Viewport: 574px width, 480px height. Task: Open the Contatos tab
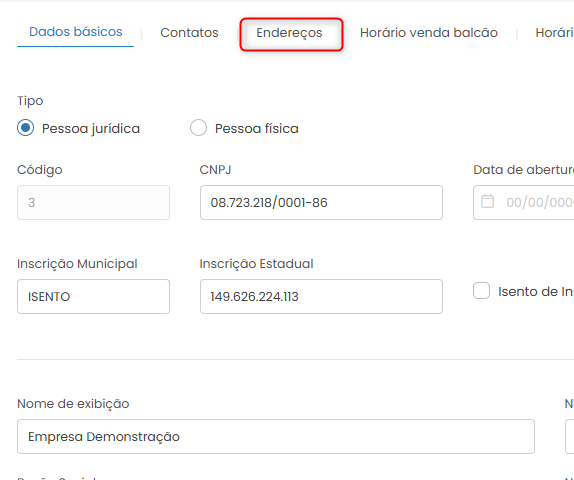coord(189,33)
